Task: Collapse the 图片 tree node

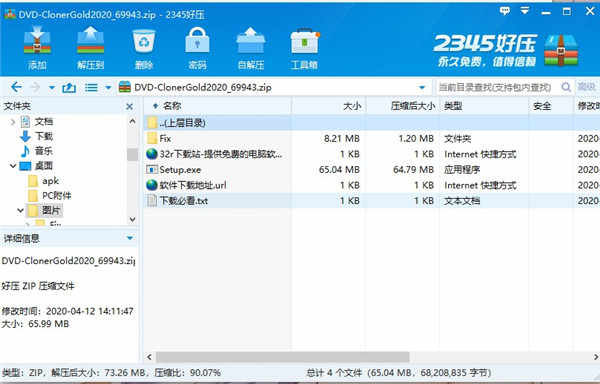Action: point(20,210)
